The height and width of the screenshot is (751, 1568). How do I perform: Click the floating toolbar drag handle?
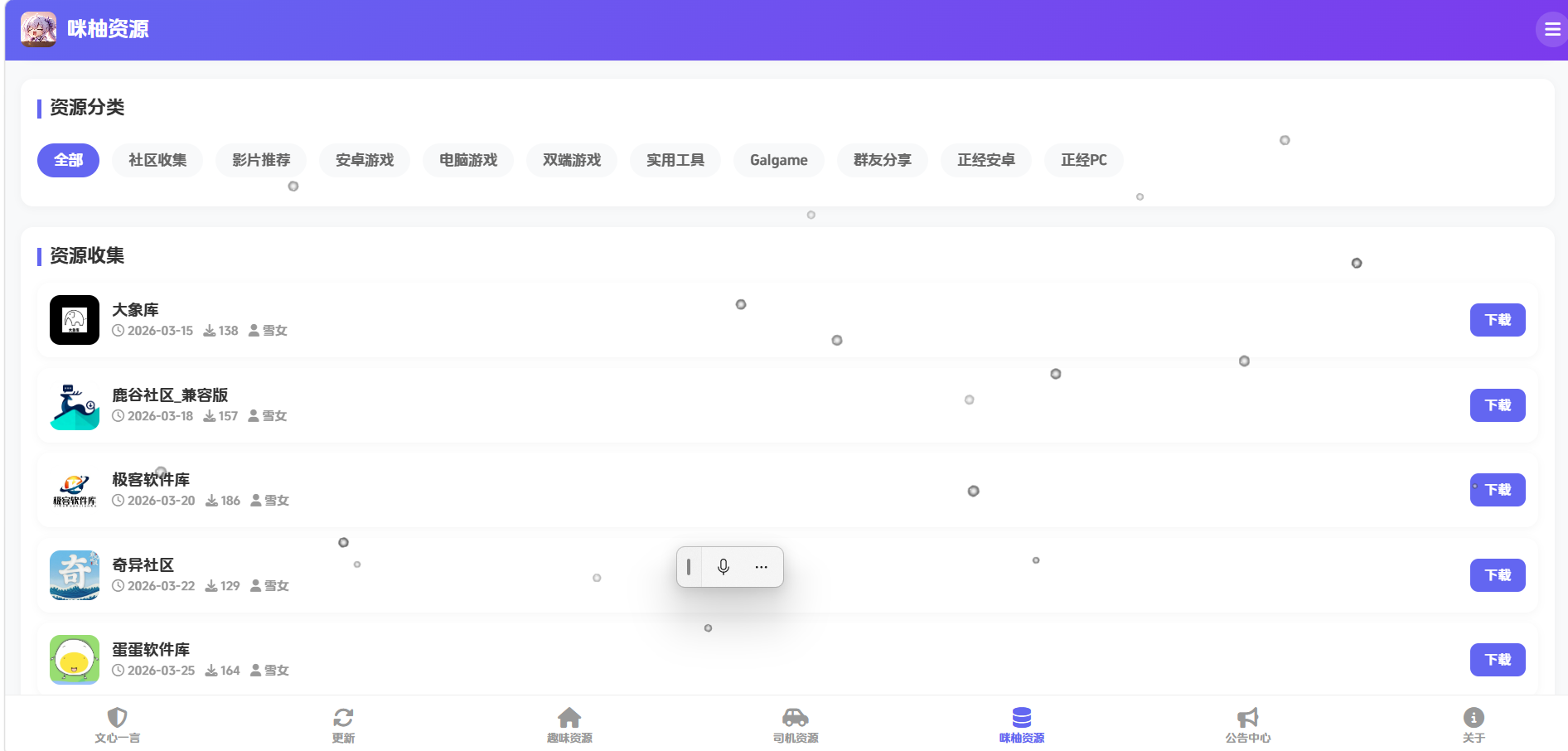pos(689,567)
